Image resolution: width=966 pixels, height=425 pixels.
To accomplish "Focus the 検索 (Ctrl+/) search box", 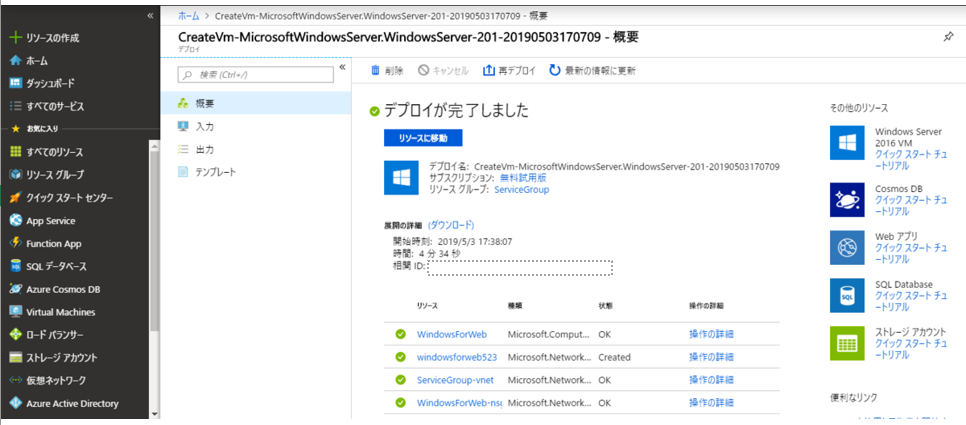I will click(255, 75).
